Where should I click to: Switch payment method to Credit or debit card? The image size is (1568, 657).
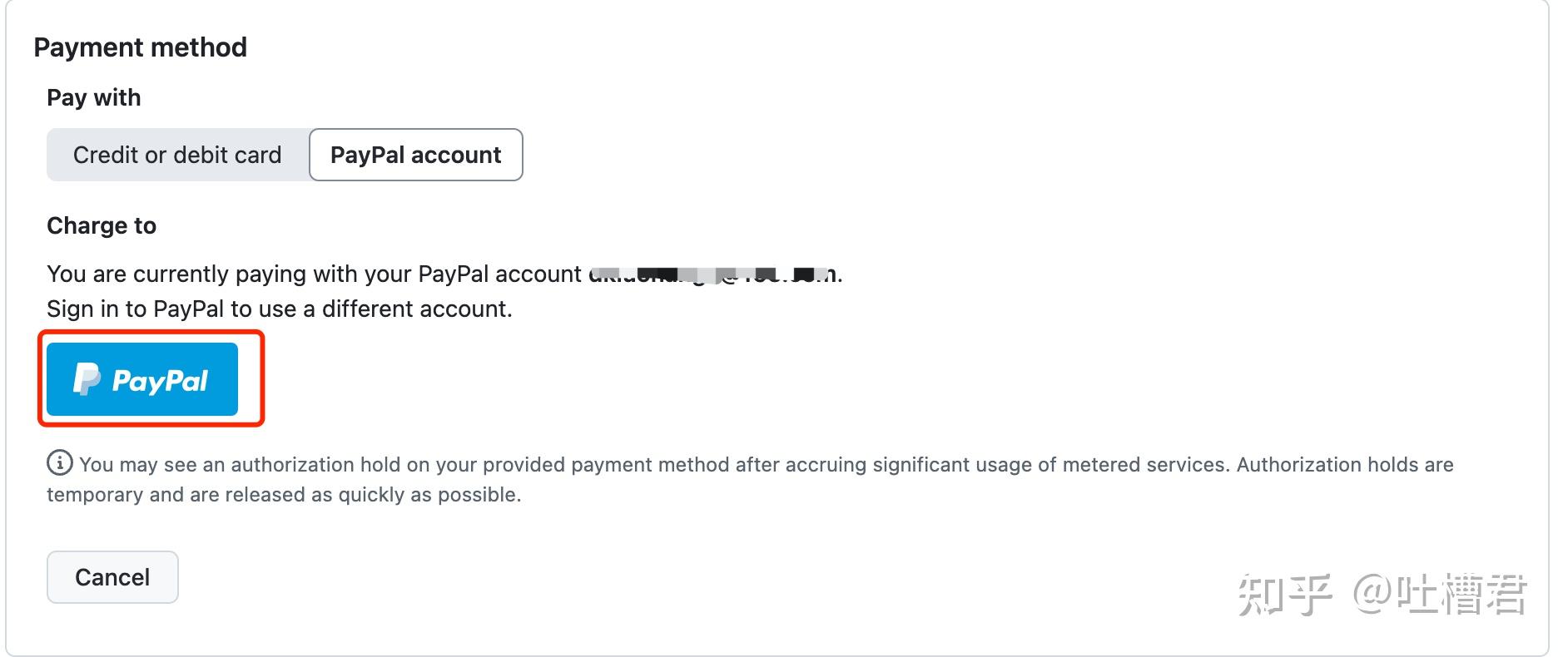177,155
